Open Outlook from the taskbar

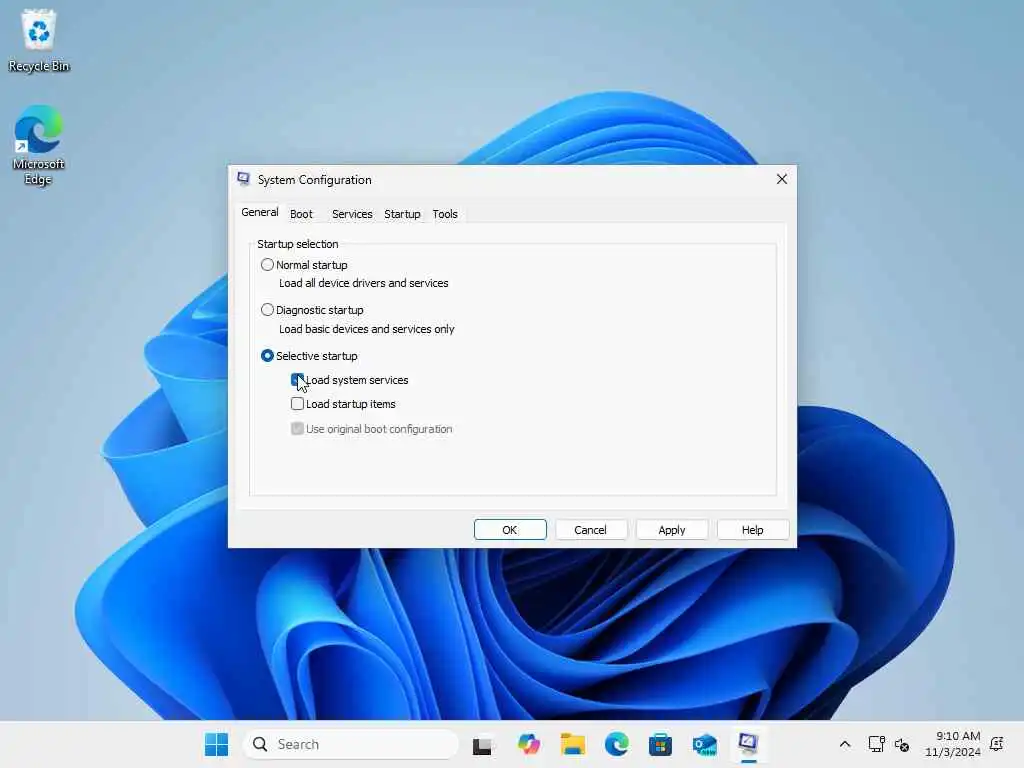pyautogui.click(x=705, y=744)
